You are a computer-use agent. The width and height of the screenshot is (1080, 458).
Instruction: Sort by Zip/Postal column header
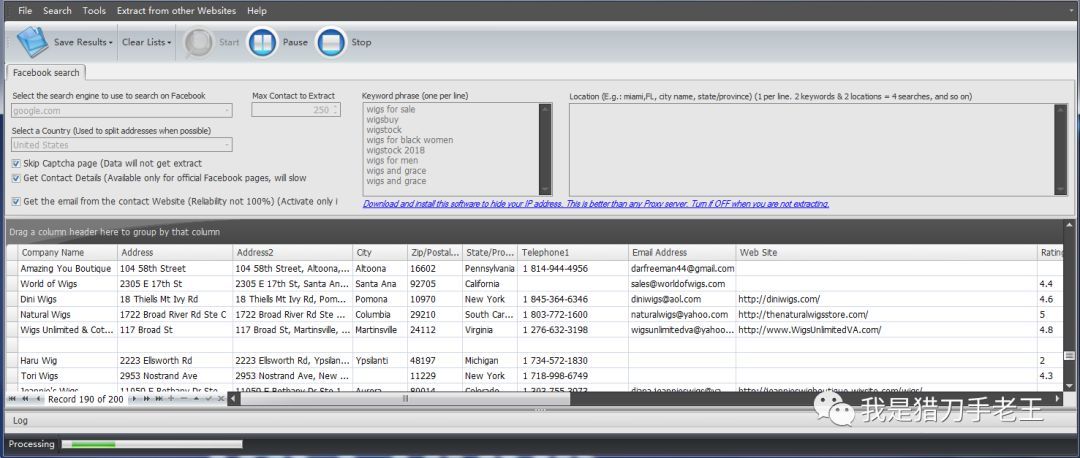pyautogui.click(x=435, y=252)
